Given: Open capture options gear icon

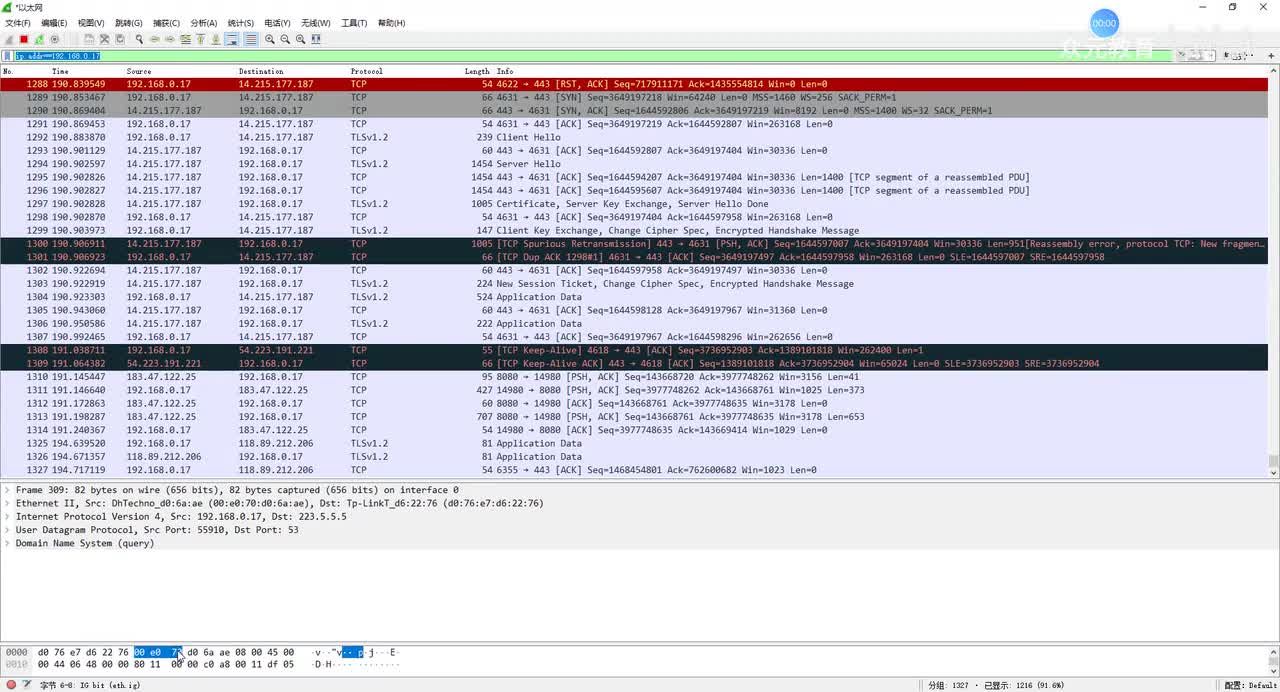Looking at the screenshot, I should 54,39.
